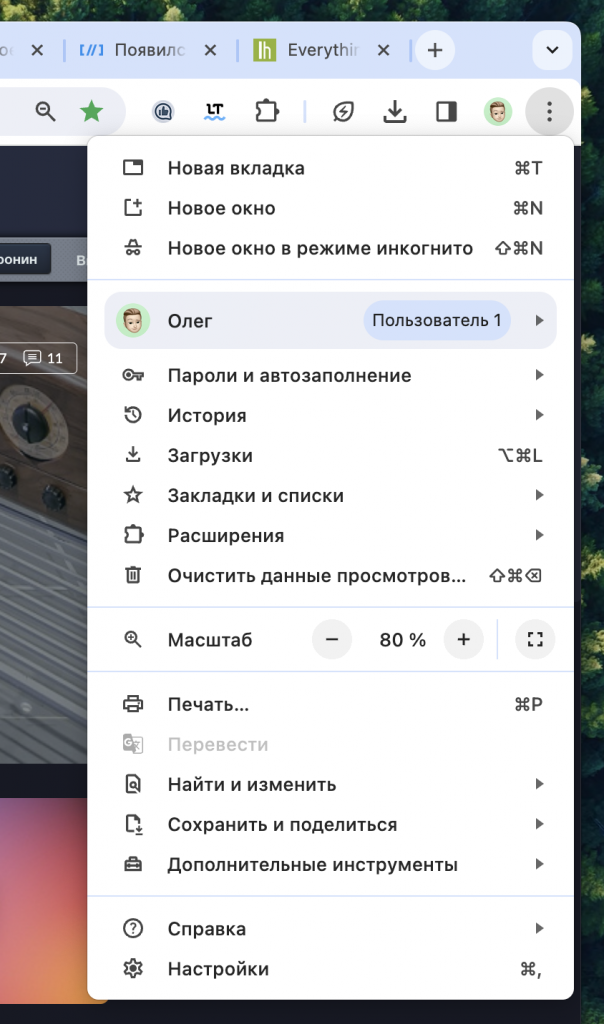
Task: Select 'Новая вкладка' menu item
Action: click(331, 168)
